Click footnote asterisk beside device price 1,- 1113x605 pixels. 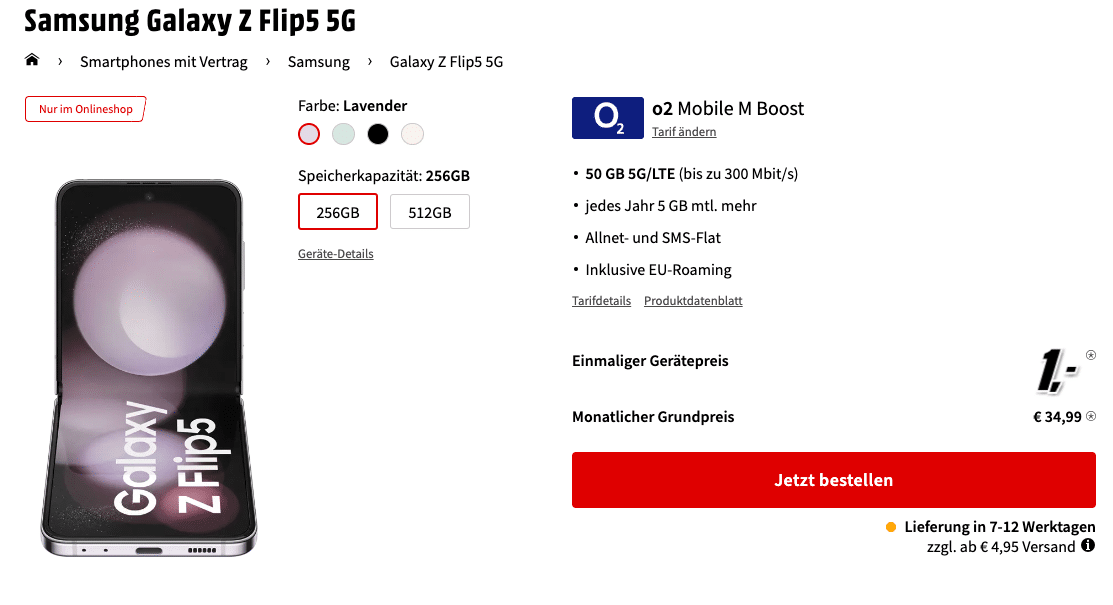(x=1090, y=355)
